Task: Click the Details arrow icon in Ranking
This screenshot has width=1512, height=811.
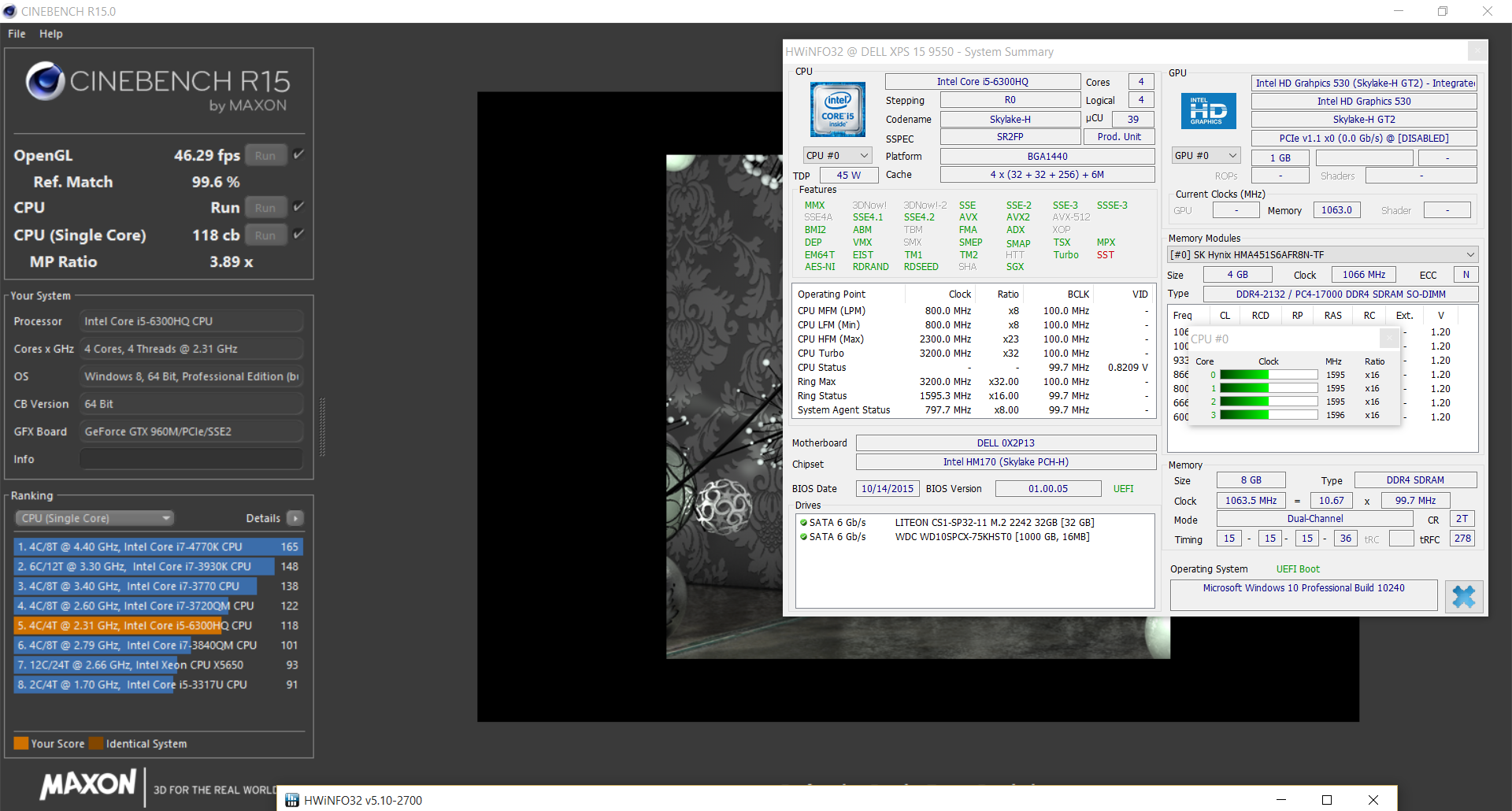Action: coord(295,518)
